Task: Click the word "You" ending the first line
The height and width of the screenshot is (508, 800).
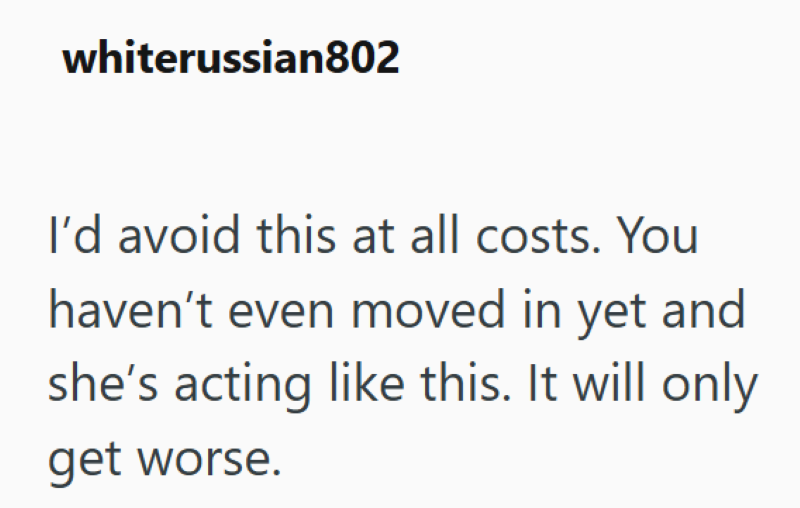Action: pos(657,235)
